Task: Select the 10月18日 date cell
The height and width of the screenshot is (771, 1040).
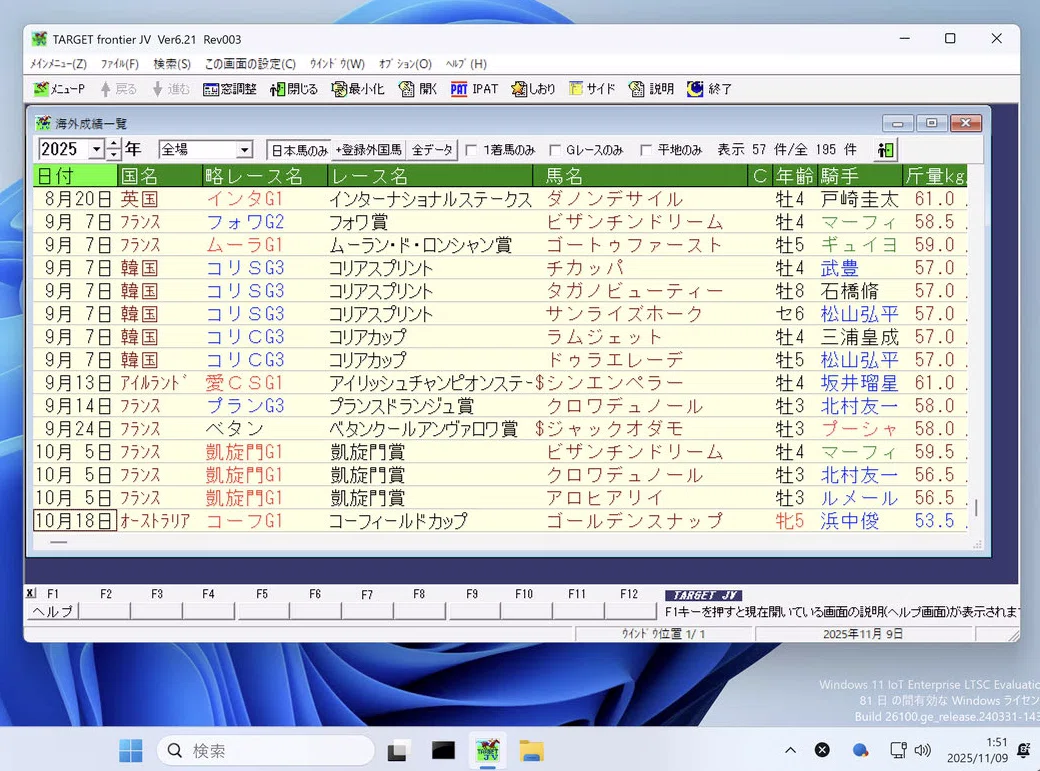Action: (75, 521)
